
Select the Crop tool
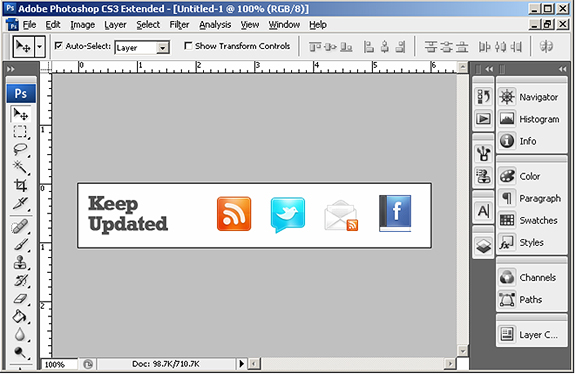21,185
